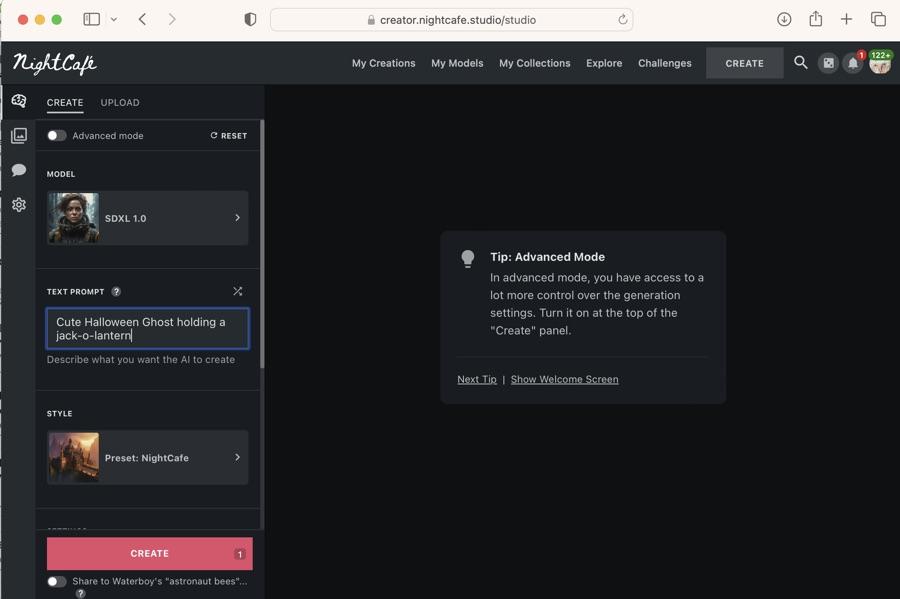Click the Safari address bar
900x599 pixels.
tap(452, 20)
